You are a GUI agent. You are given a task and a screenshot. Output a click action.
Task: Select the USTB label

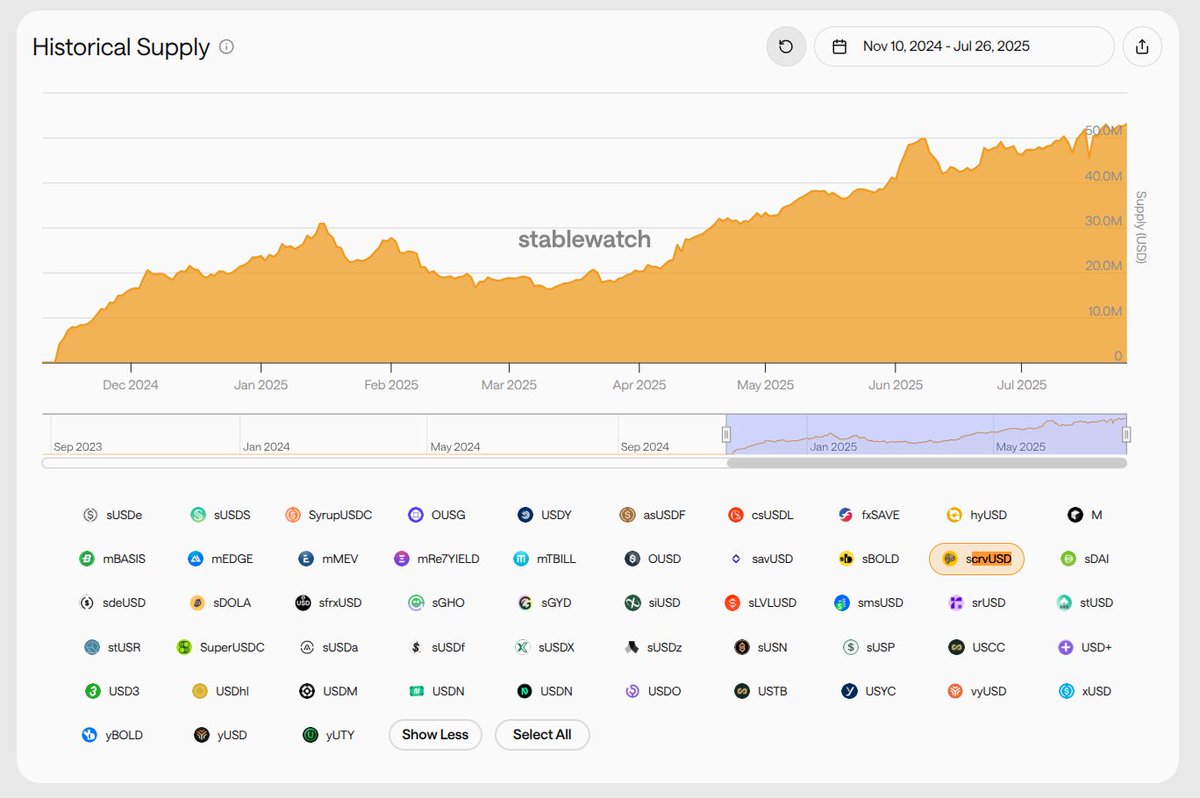772,691
